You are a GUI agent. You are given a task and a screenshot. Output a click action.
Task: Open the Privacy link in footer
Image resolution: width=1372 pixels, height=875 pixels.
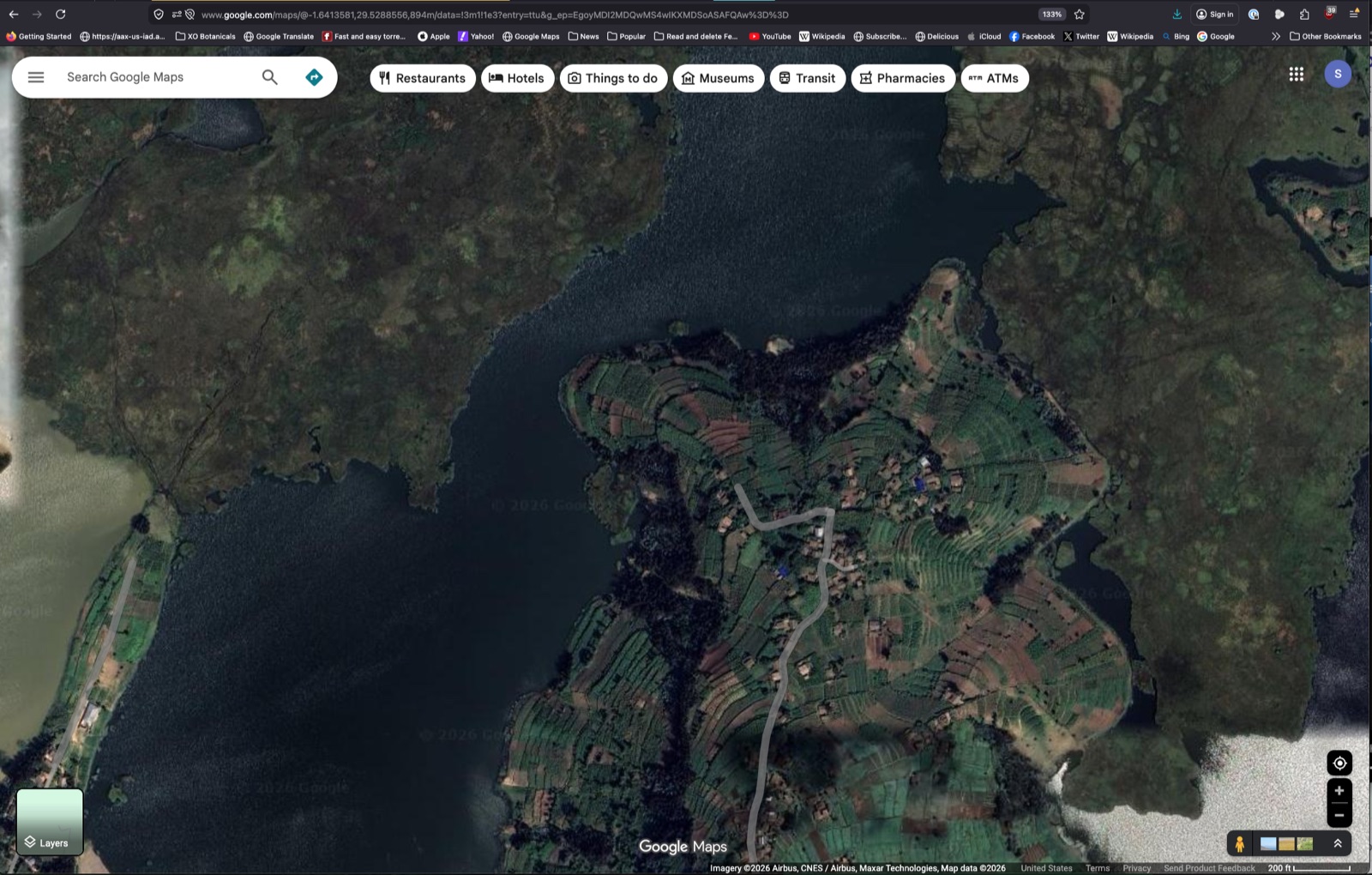tap(1136, 867)
